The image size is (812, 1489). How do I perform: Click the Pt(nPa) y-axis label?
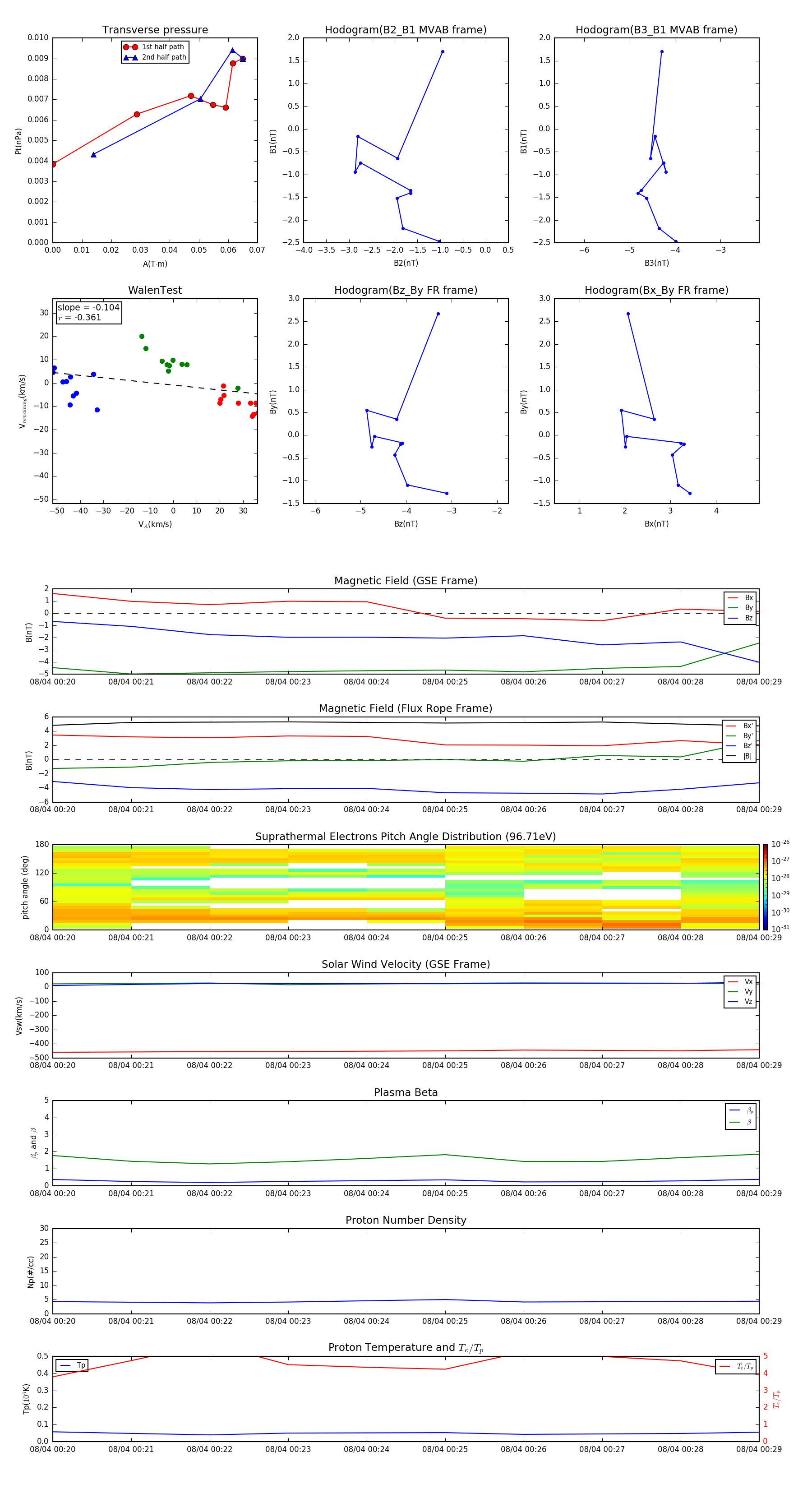coord(18,141)
